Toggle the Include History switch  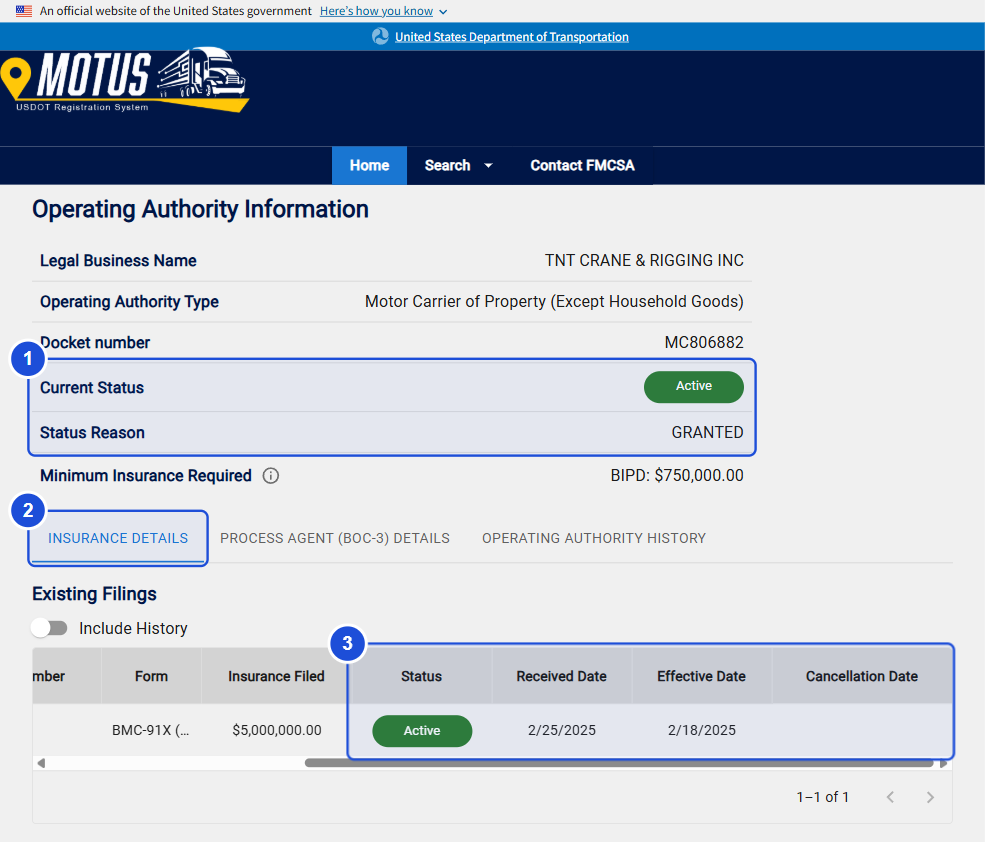(x=50, y=628)
